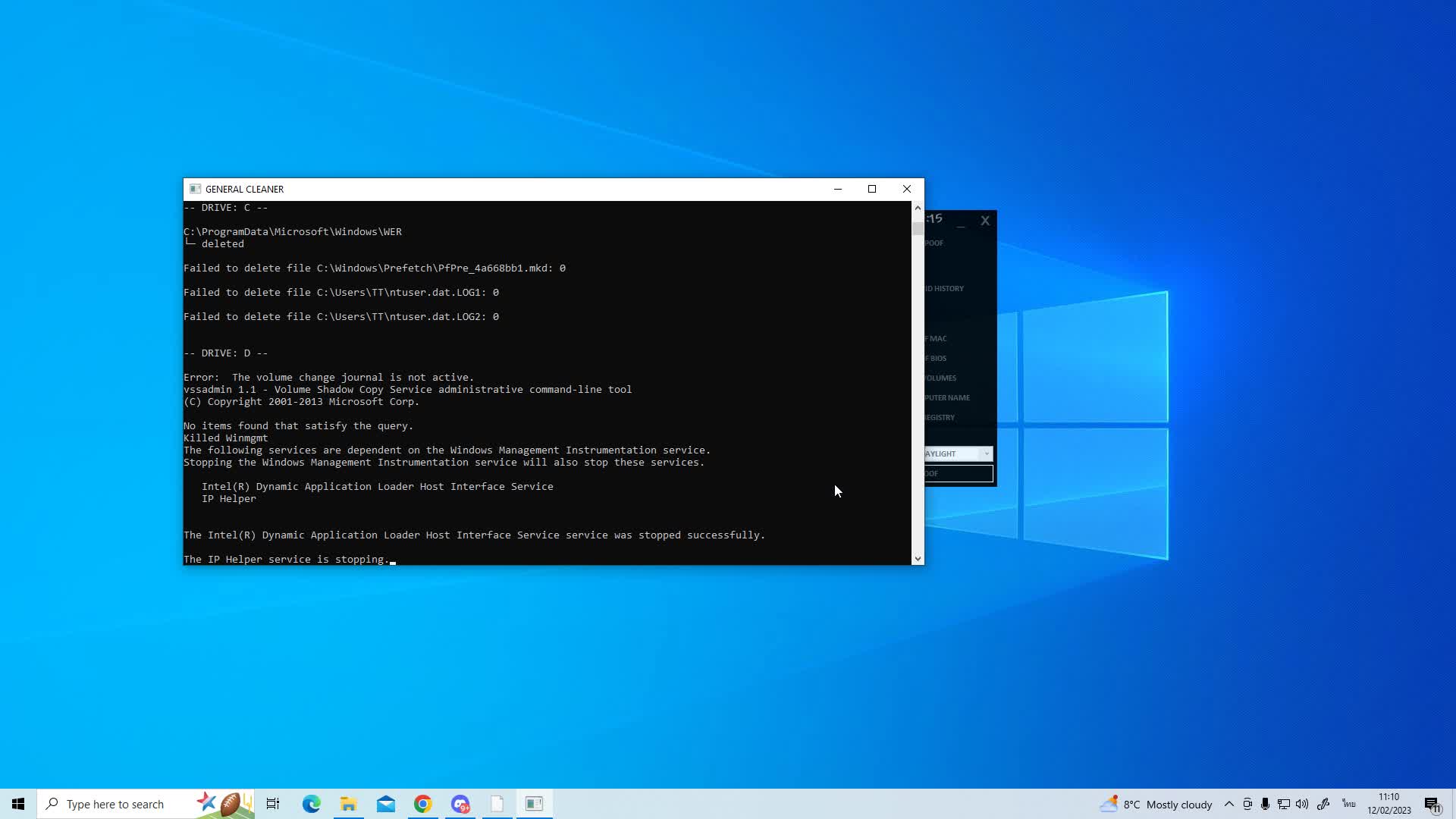Click the taskbar search box
The image size is (1456, 819).
(x=146, y=804)
